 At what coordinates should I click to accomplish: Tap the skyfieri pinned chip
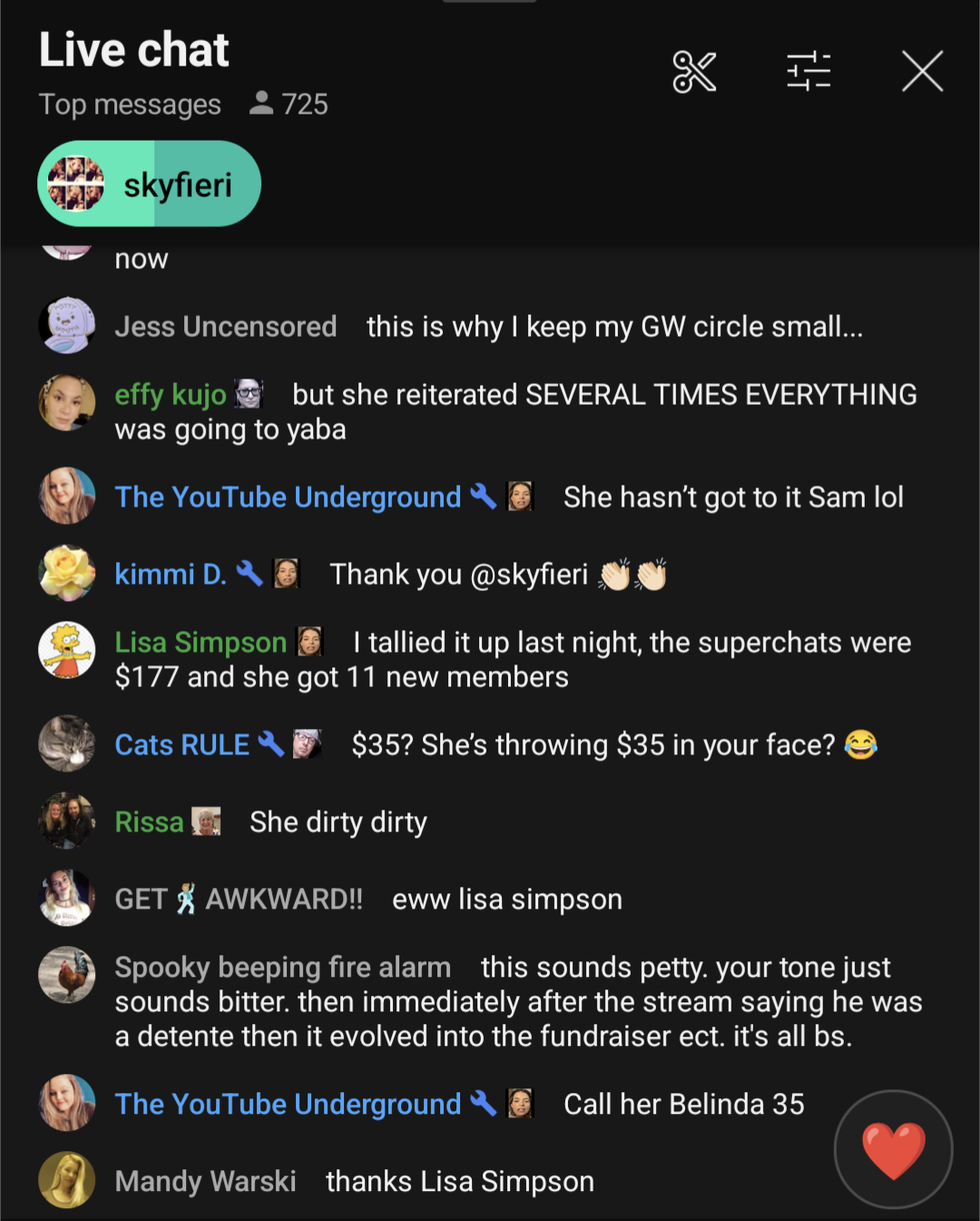(149, 183)
